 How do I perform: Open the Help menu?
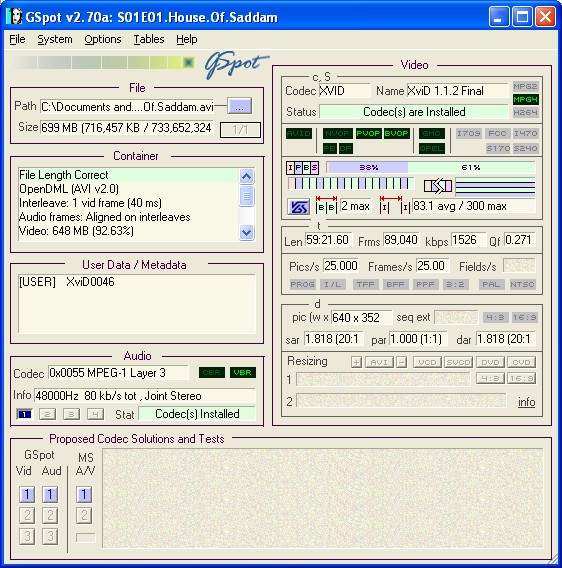(187, 39)
